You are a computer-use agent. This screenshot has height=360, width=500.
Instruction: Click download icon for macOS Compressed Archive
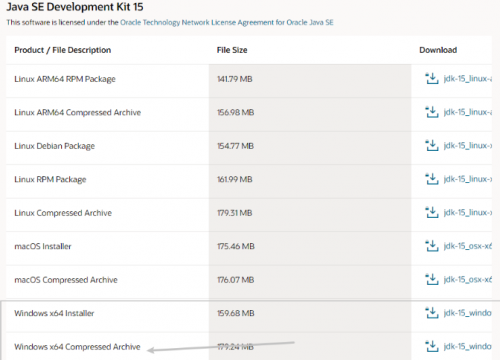point(432,279)
